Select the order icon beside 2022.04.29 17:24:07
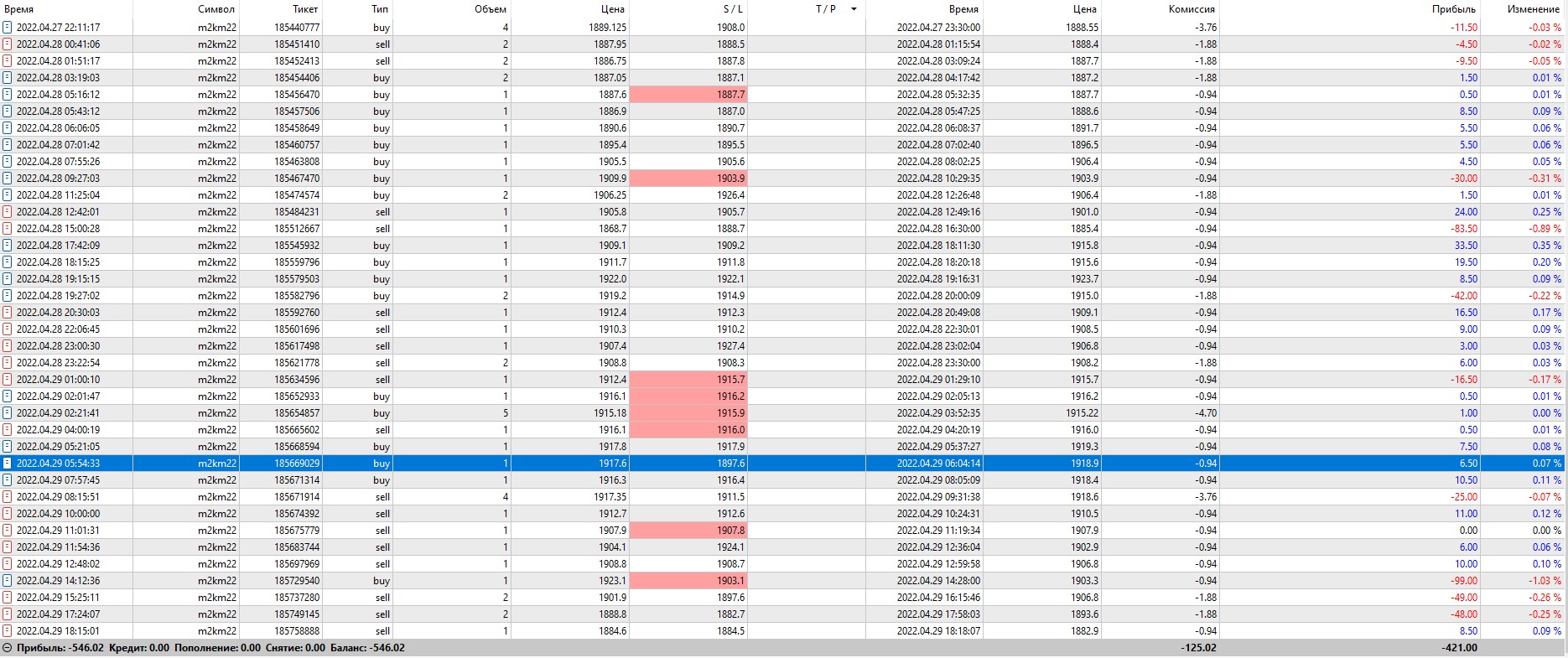 pyautogui.click(x=8, y=614)
